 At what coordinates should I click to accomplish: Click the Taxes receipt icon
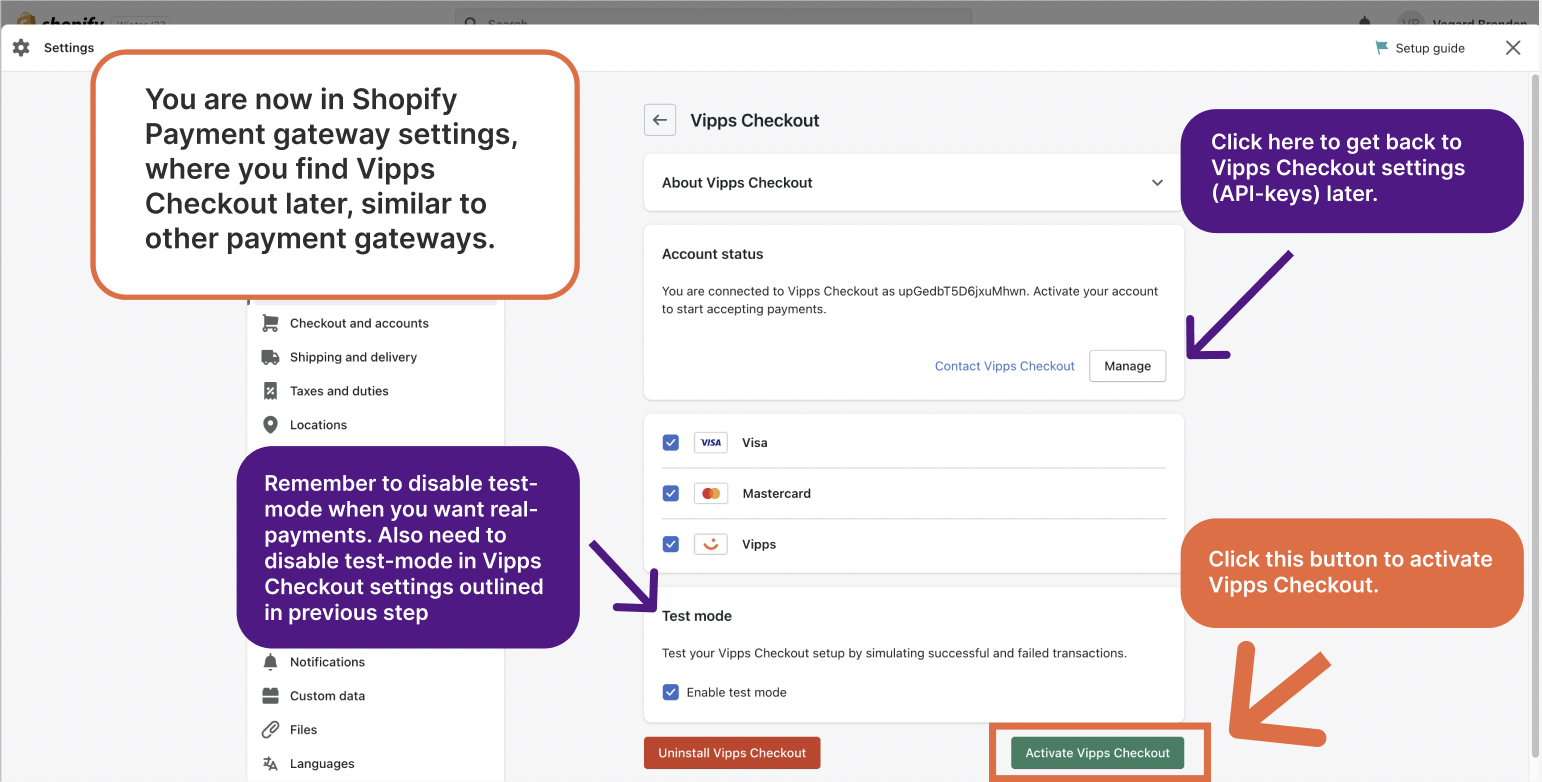pyautogui.click(x=270, y=391)
